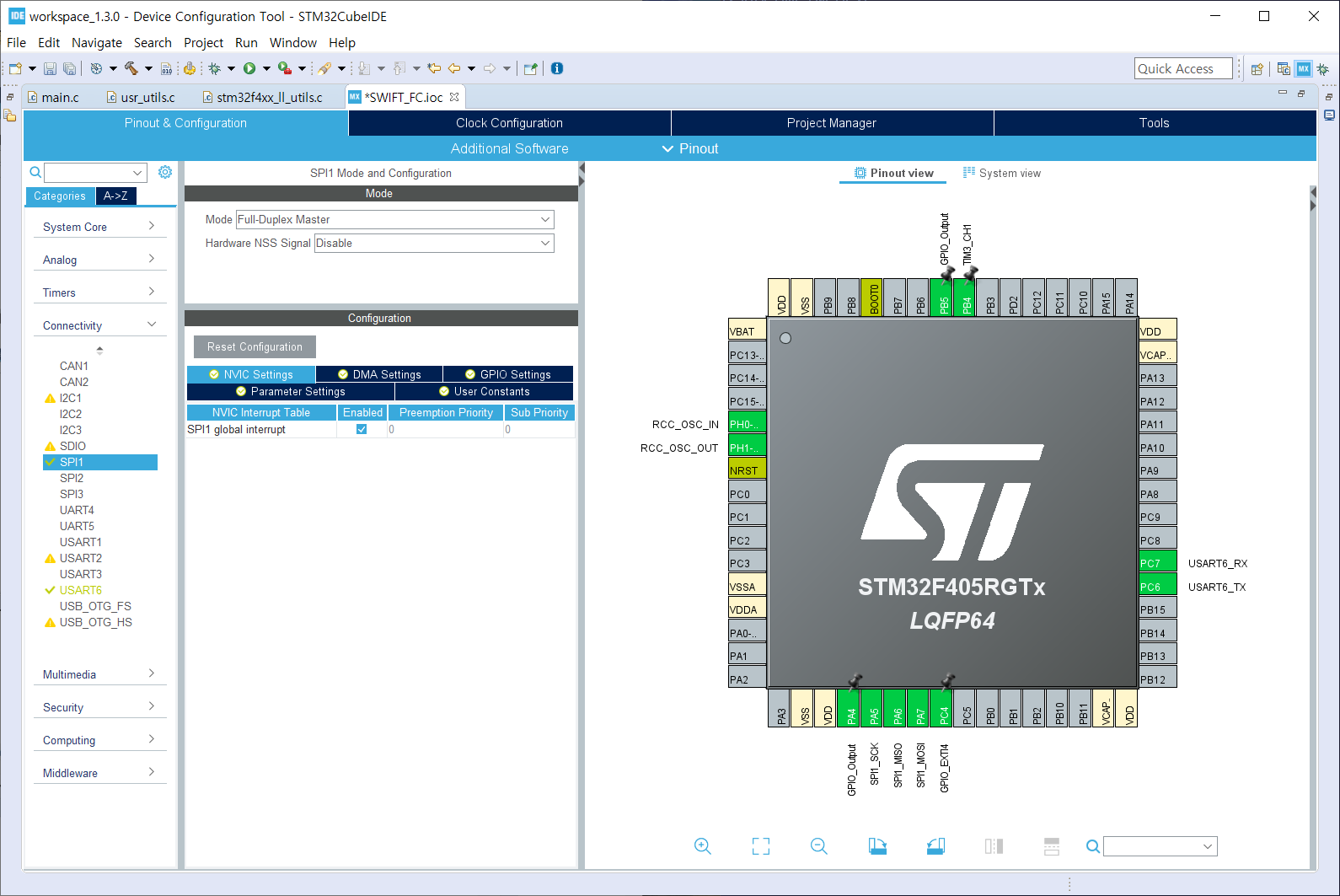
Task: Open the categories settings gear
Action: pyautogui.click(x=165, y=172)
